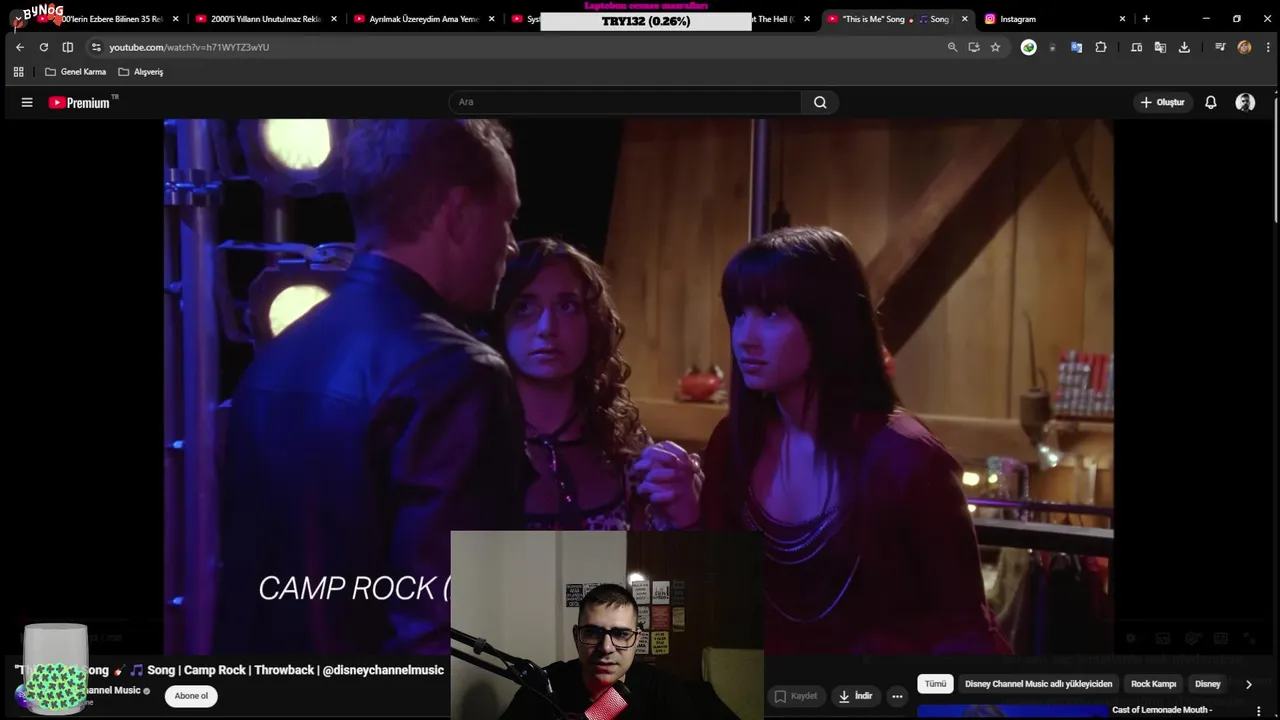
Task: Open the video title 'Camp Rock | Throwback'
Action: pos(229,670)
